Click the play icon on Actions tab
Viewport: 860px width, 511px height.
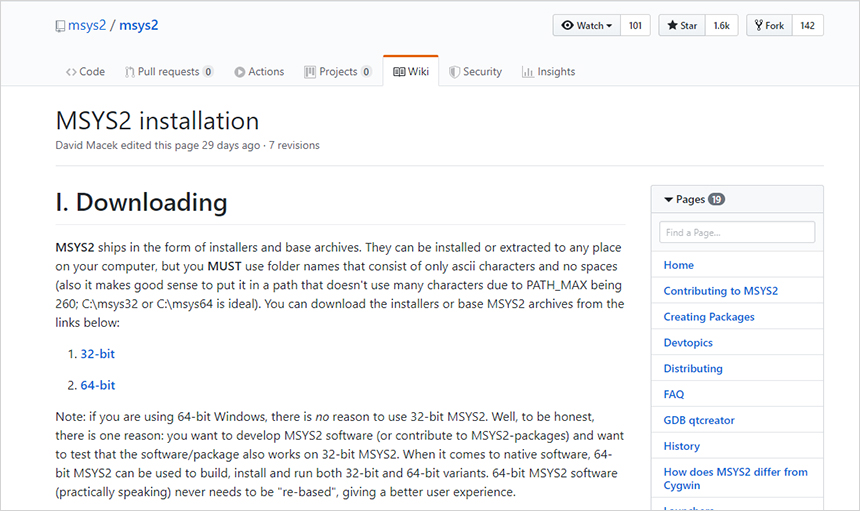(x=240, y=72)
